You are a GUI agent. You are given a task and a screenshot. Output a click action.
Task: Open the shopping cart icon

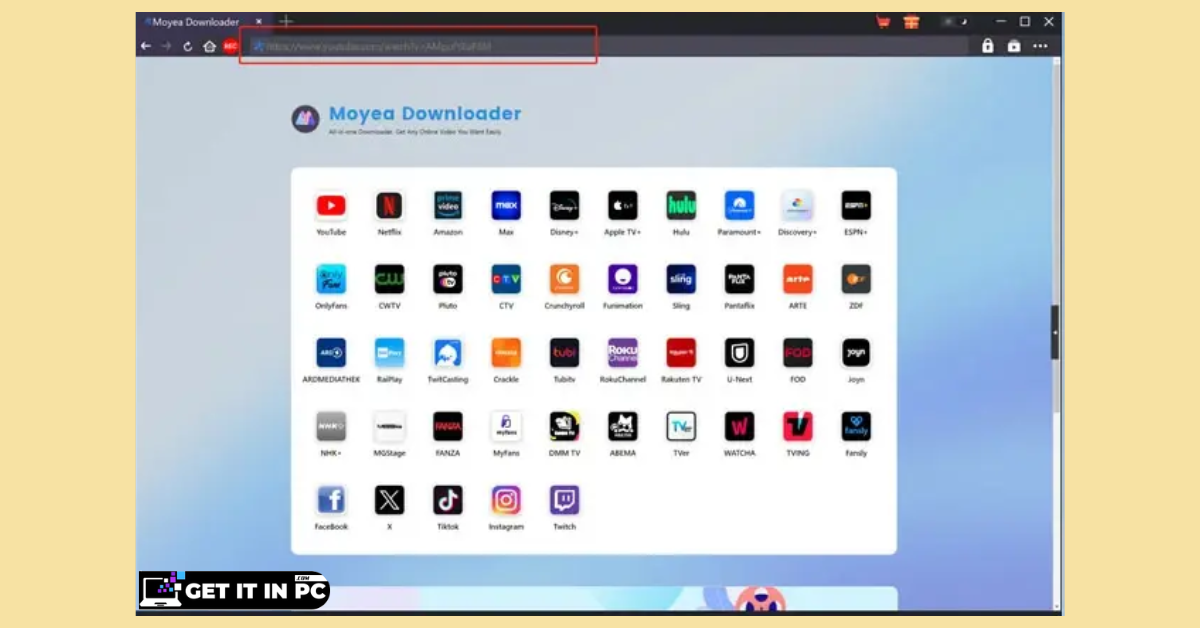(x=883, y=22)
